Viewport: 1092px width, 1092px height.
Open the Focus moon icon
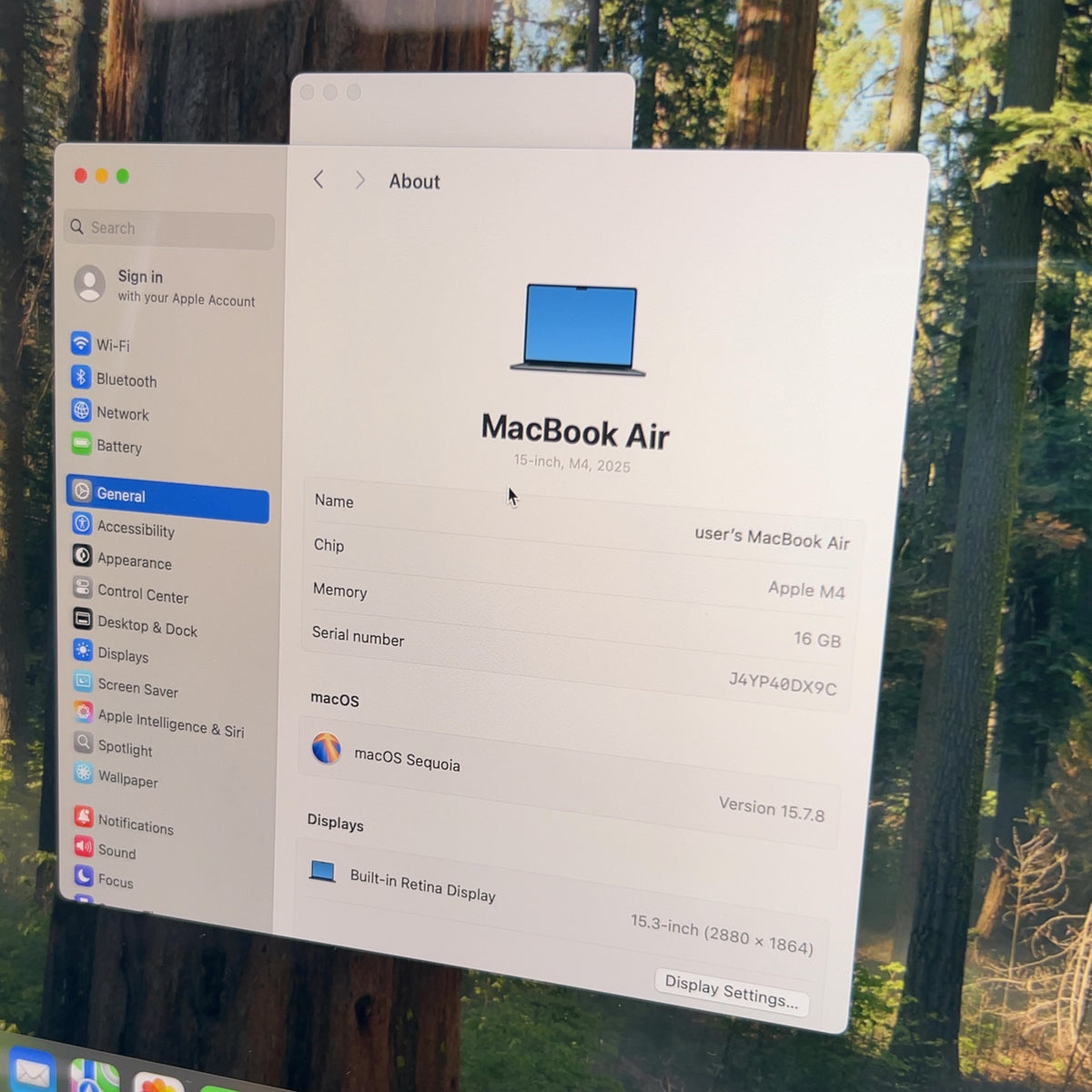(x=84, y=875)
